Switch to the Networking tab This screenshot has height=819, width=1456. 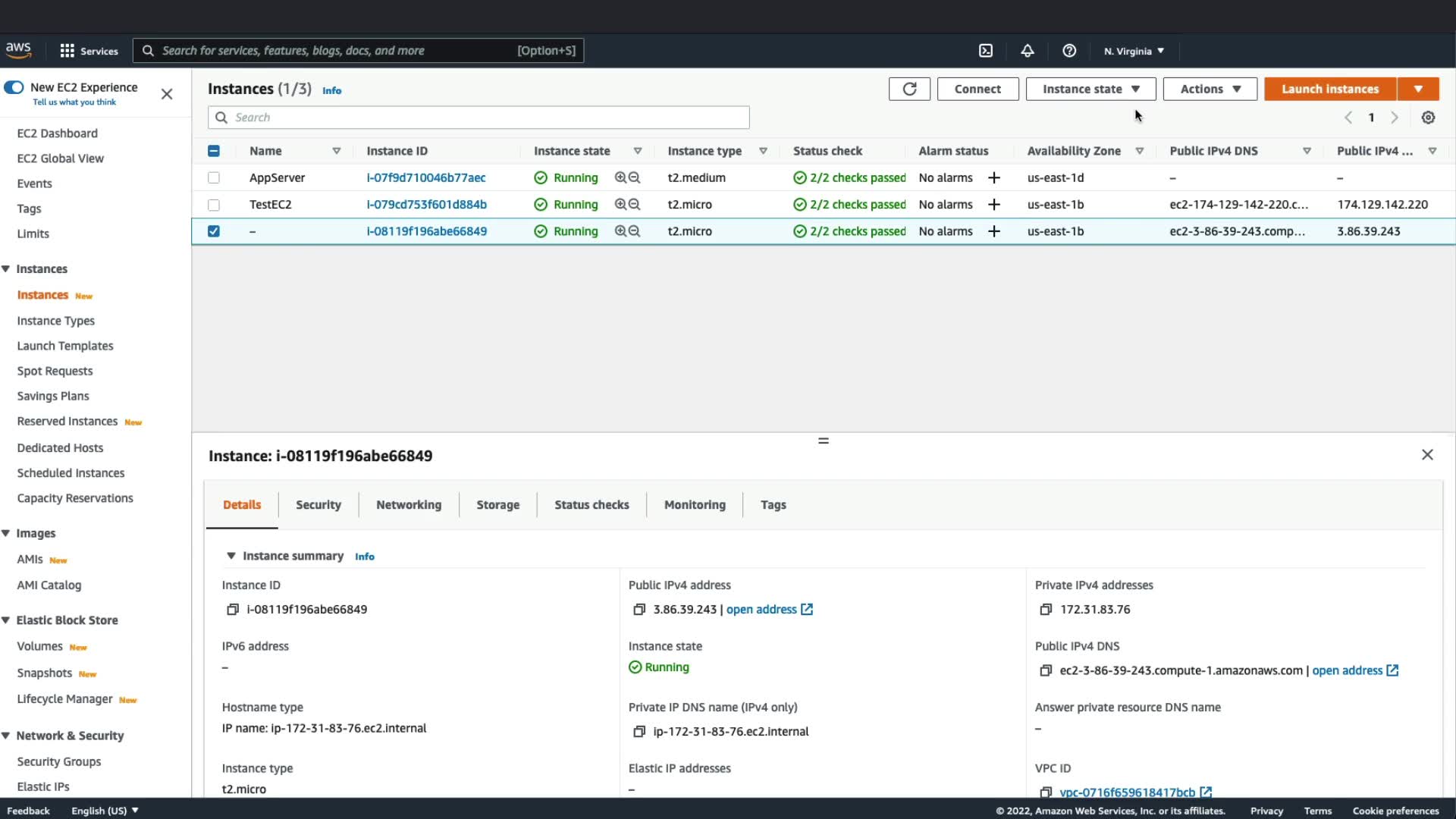pos(408,505)
